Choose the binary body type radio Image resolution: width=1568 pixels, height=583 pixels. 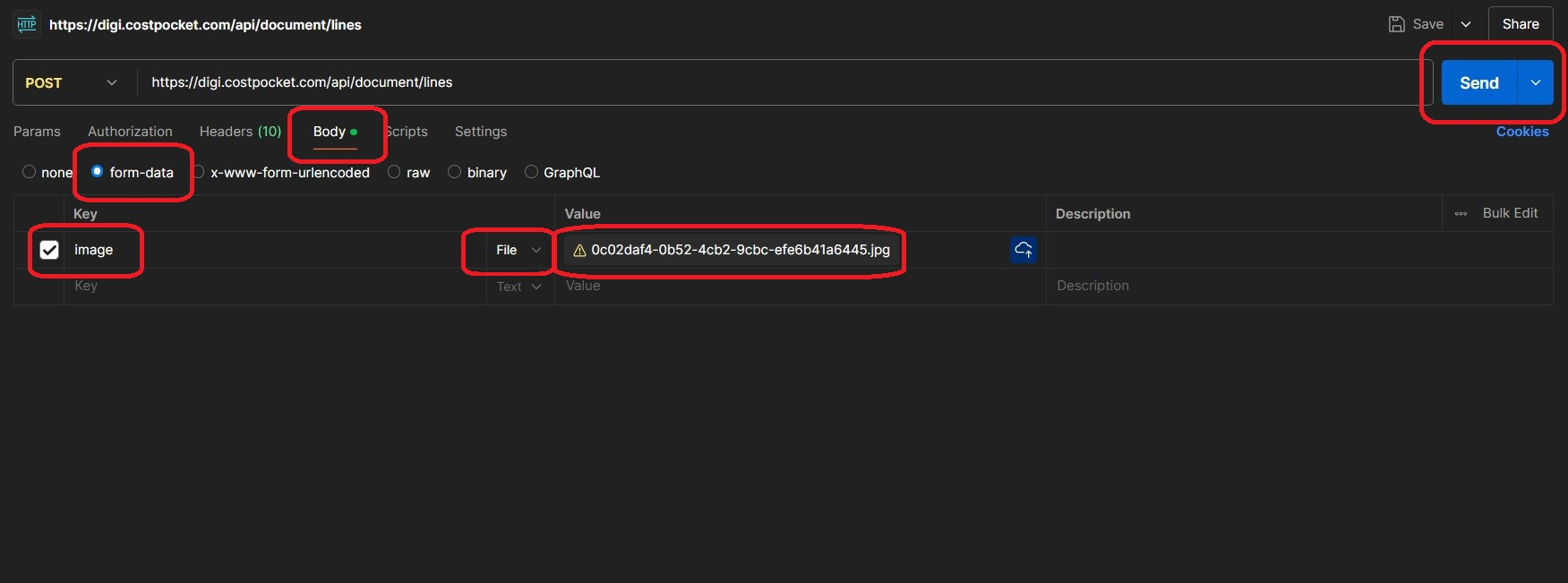point(455,172)
